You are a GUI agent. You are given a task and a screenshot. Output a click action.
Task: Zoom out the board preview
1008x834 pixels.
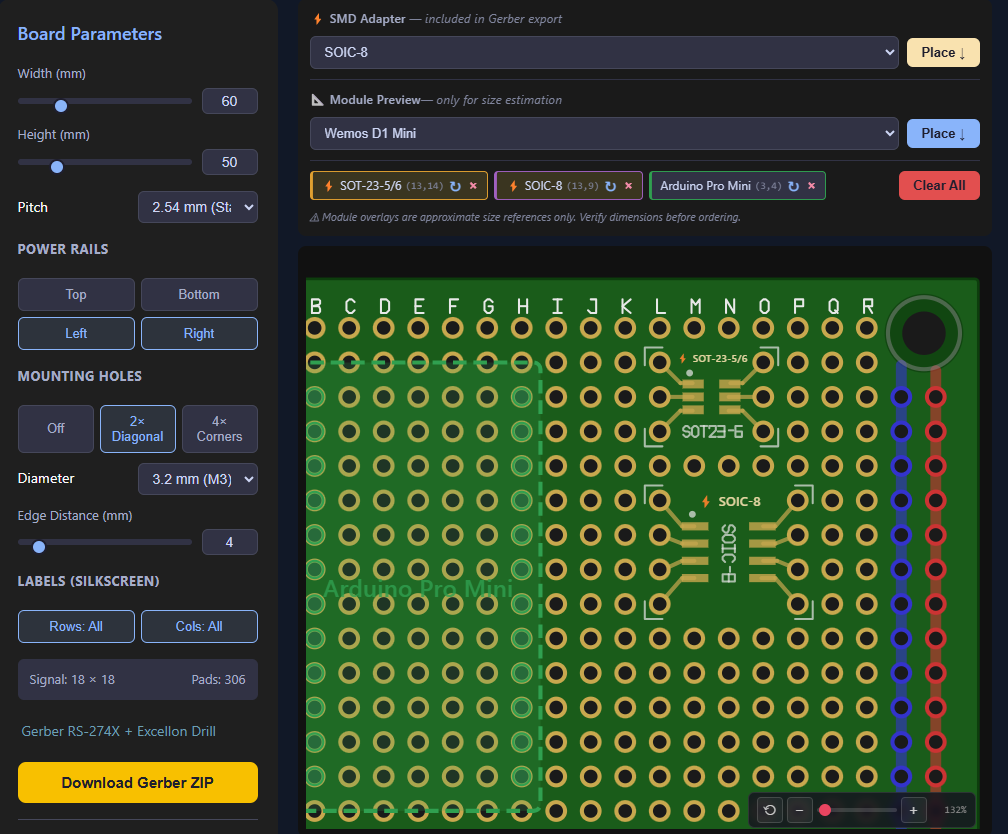pos(799,810)
